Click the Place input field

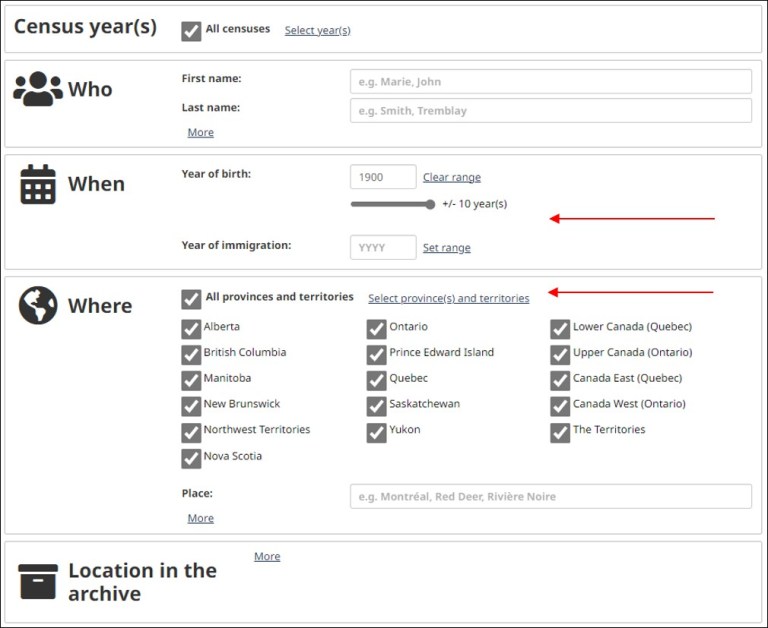(x=551, y=496)
